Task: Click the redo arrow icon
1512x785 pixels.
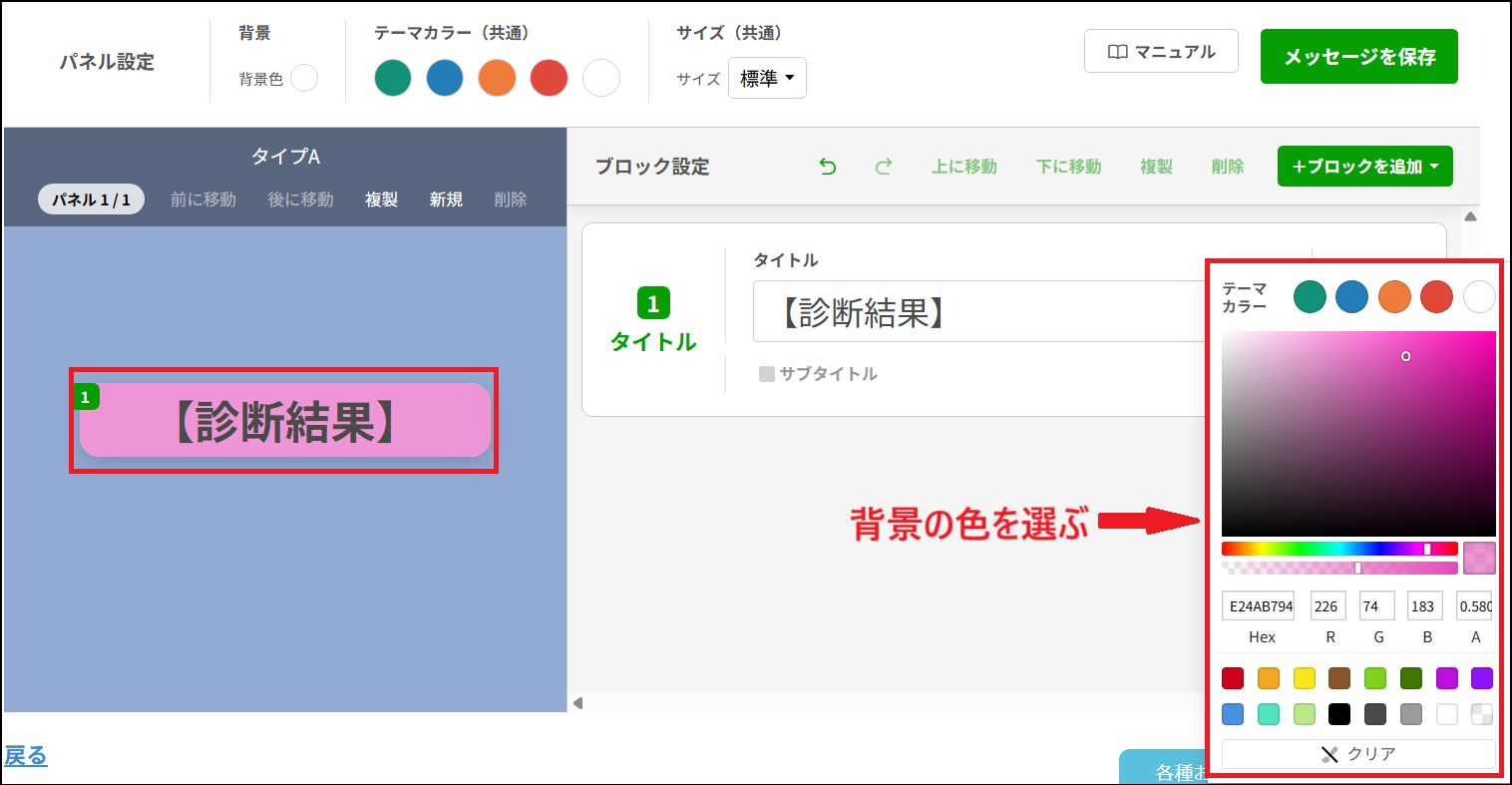Action: pyautogui.click(x=883, y=167)
